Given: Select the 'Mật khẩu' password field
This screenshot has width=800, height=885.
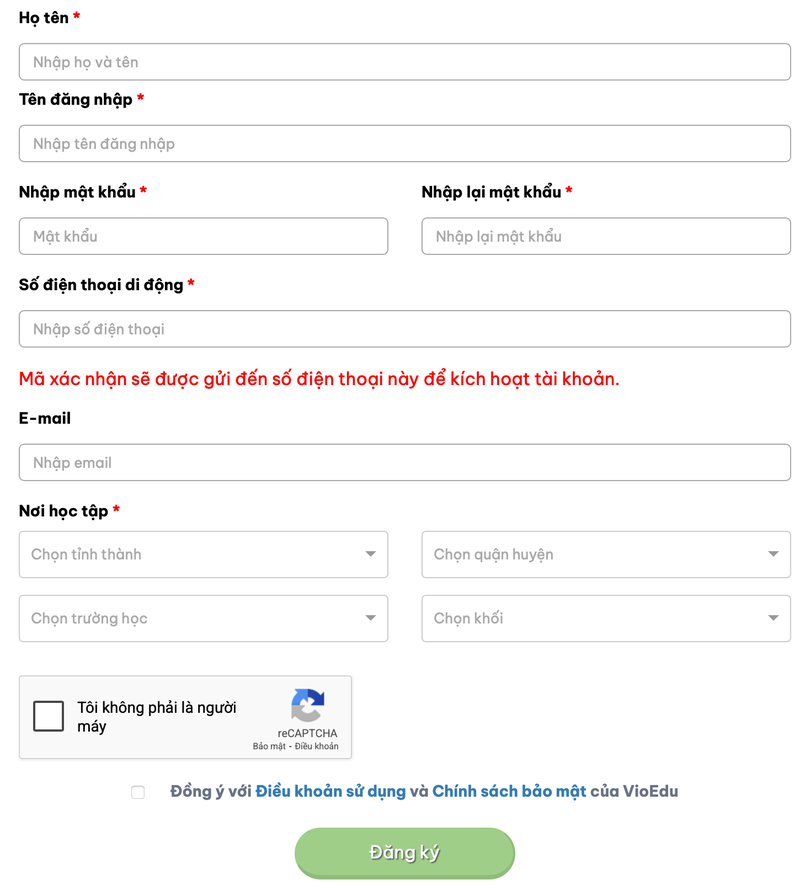Looking at the screenshot, I should pyautogui.click(x=203, y=236).
